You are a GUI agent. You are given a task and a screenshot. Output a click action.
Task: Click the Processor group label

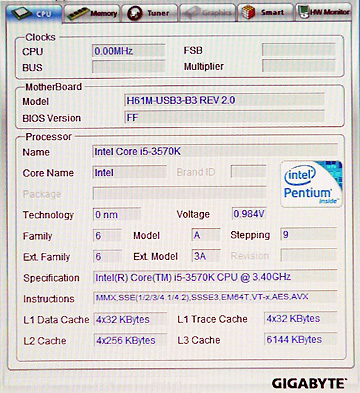click(49, 137)
